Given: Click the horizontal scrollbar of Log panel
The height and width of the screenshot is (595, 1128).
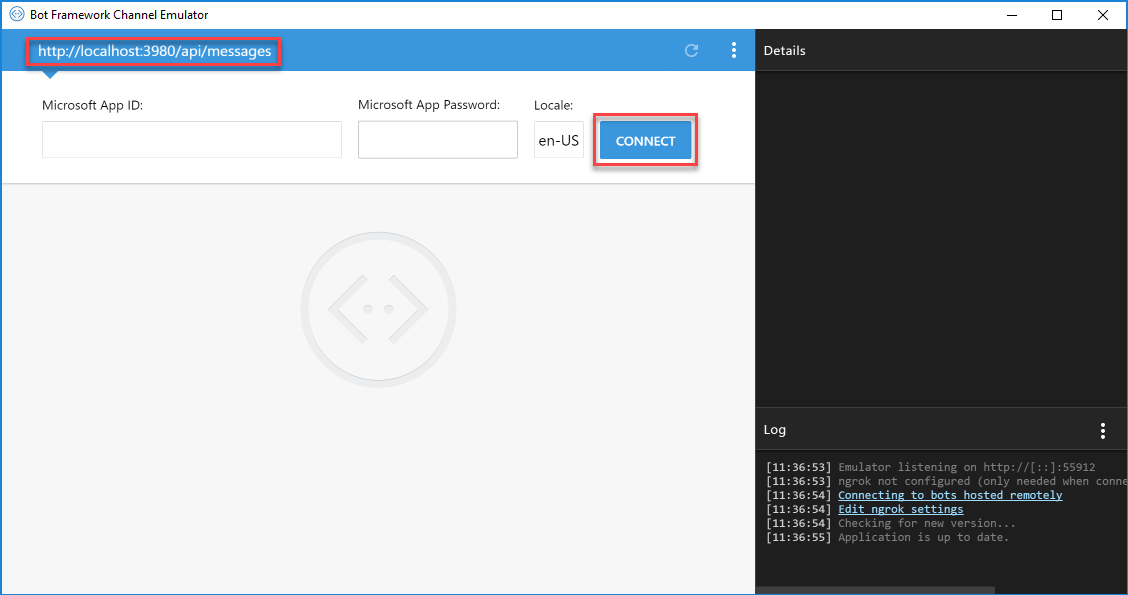Looking at the screenshot, I should click(875, 591).
